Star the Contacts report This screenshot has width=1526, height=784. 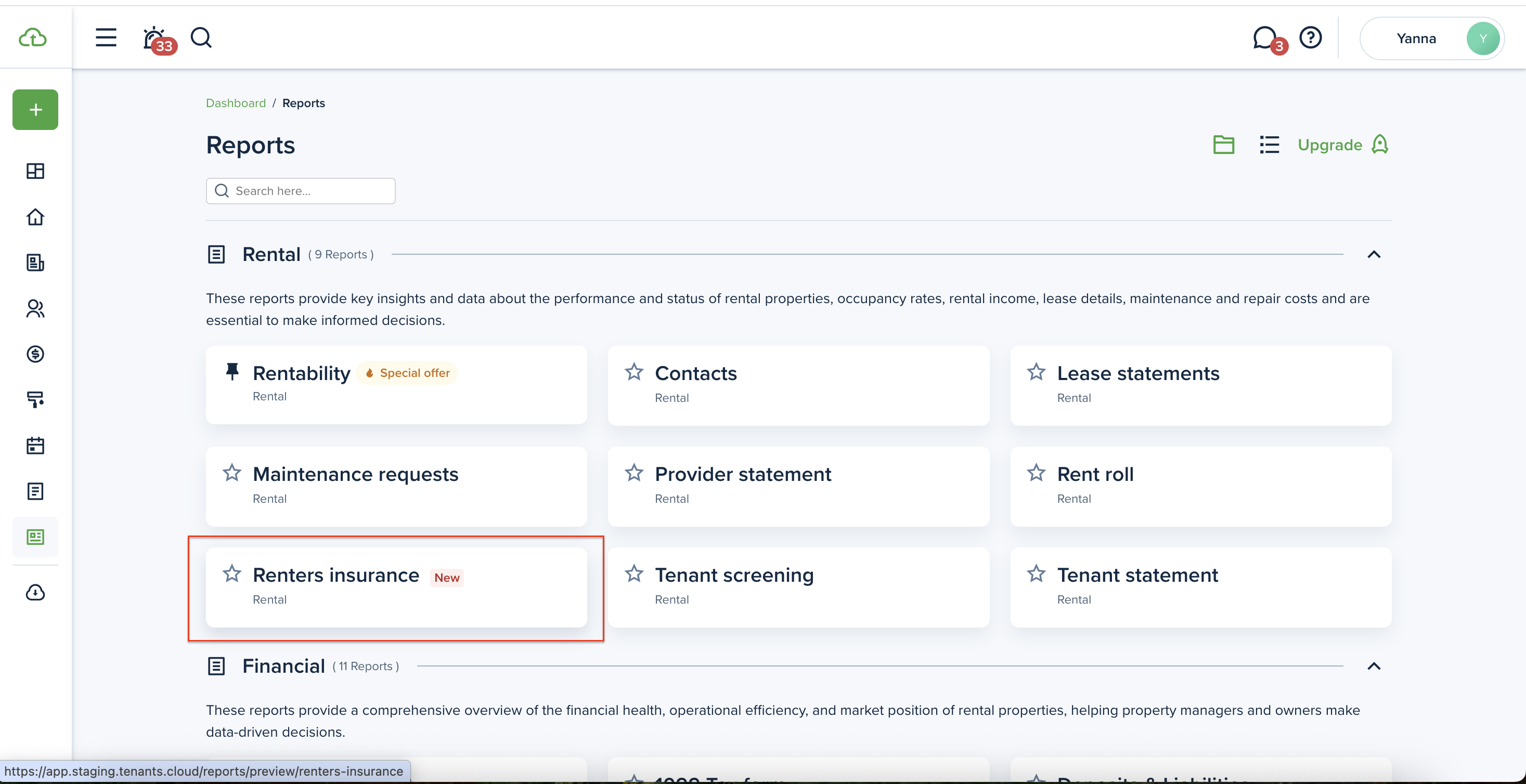(x=634, y=372)
